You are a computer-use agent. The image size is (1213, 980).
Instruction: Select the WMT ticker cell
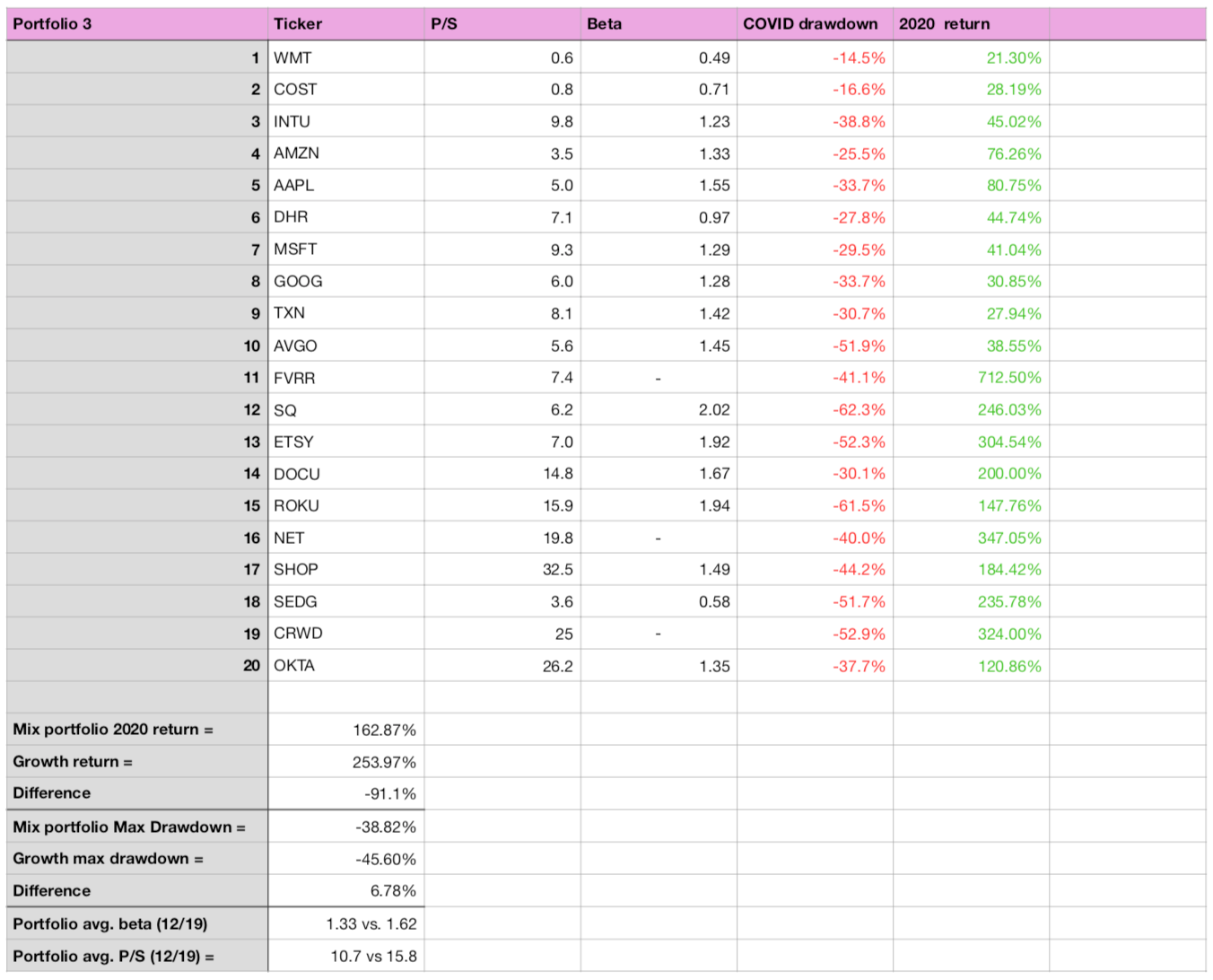(345, 57)
